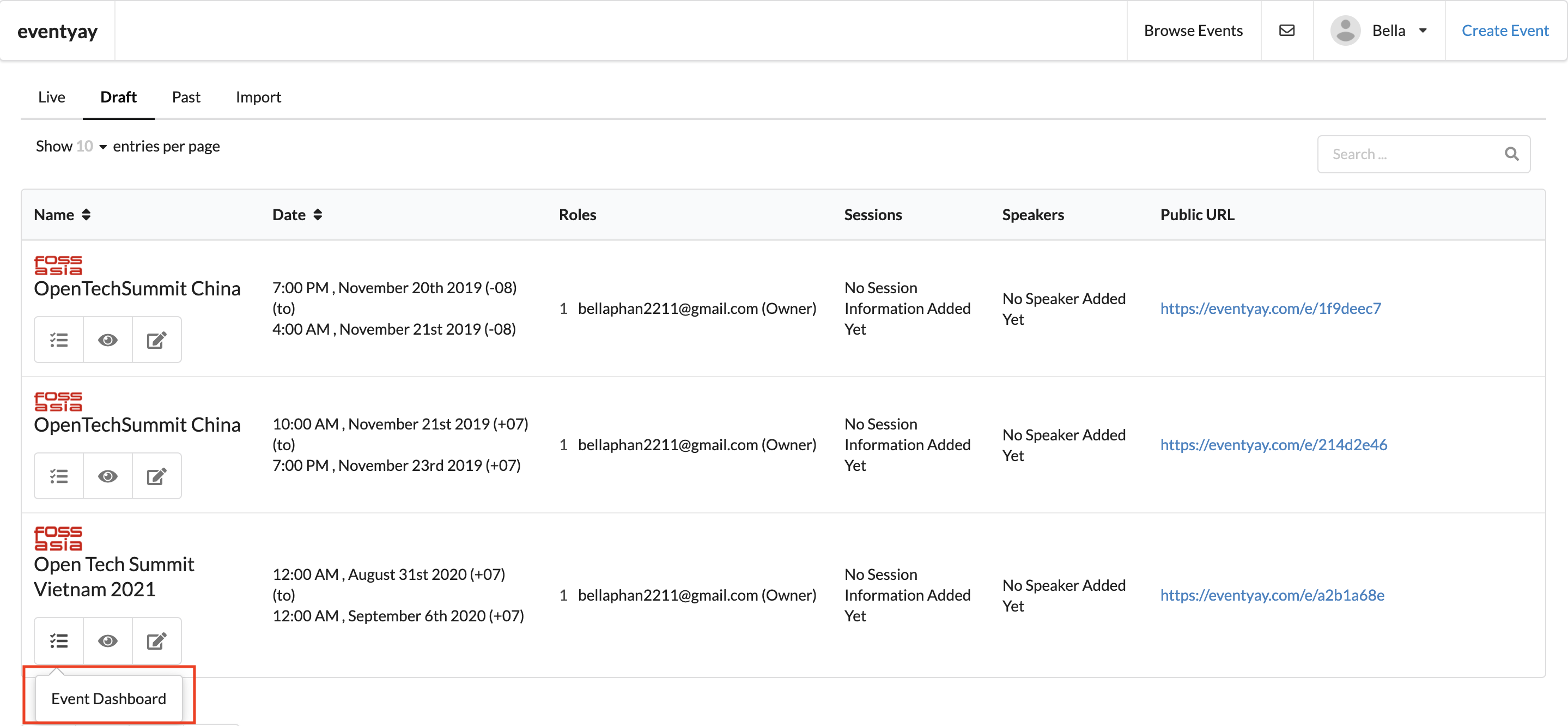Click the edit icon for second OpenTechSummit China entry
The width and height of the screenshot is (1568, 726).
[157, 475]
